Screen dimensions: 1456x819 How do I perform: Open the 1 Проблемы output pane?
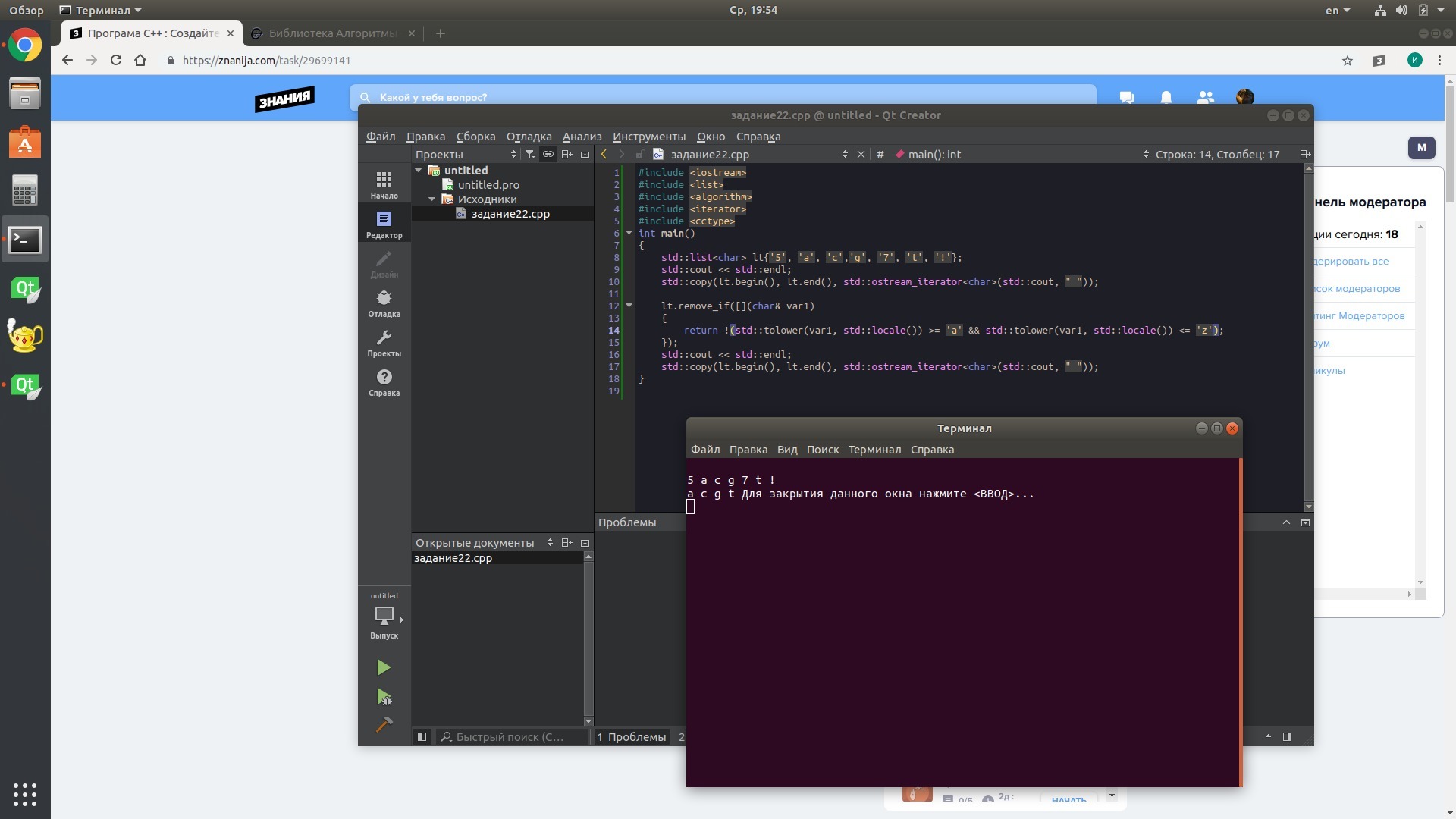click(x=631, y=736)
